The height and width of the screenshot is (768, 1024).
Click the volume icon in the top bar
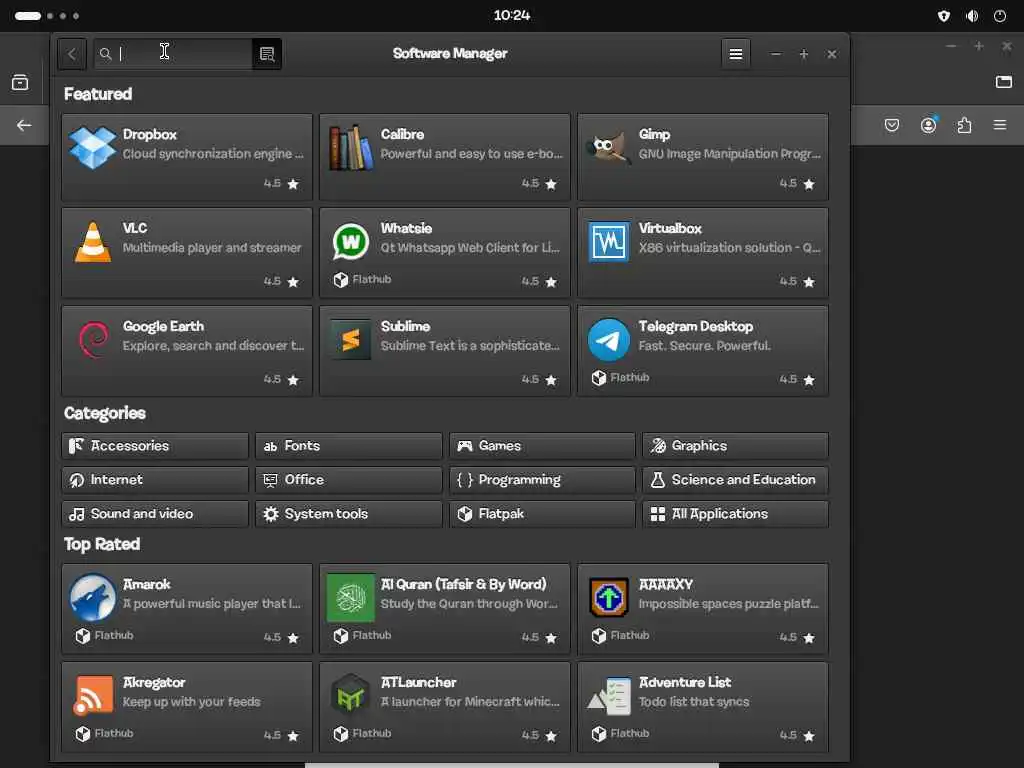(x=972, y=16)
